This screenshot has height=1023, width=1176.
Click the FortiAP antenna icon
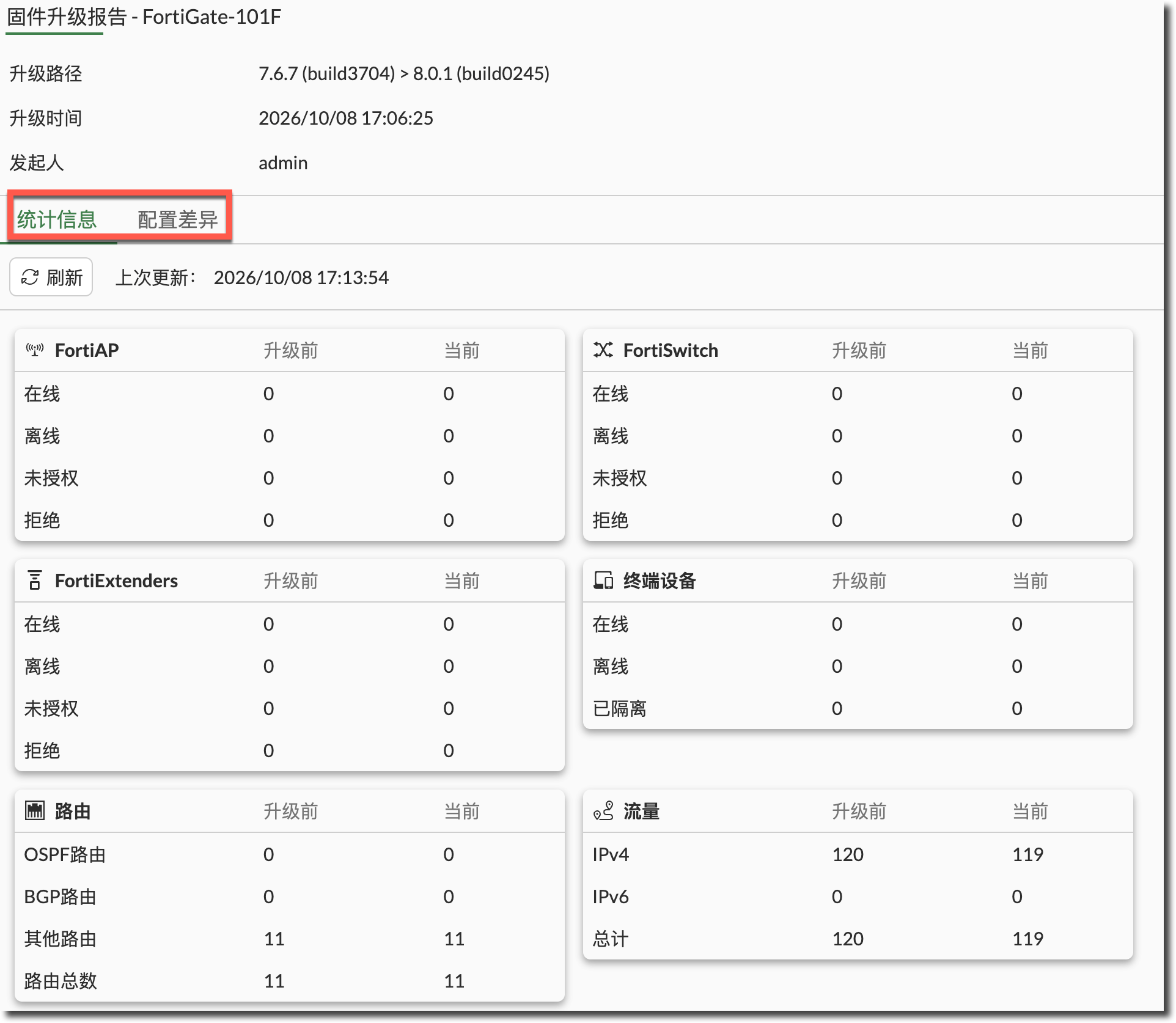click(35, 350)
